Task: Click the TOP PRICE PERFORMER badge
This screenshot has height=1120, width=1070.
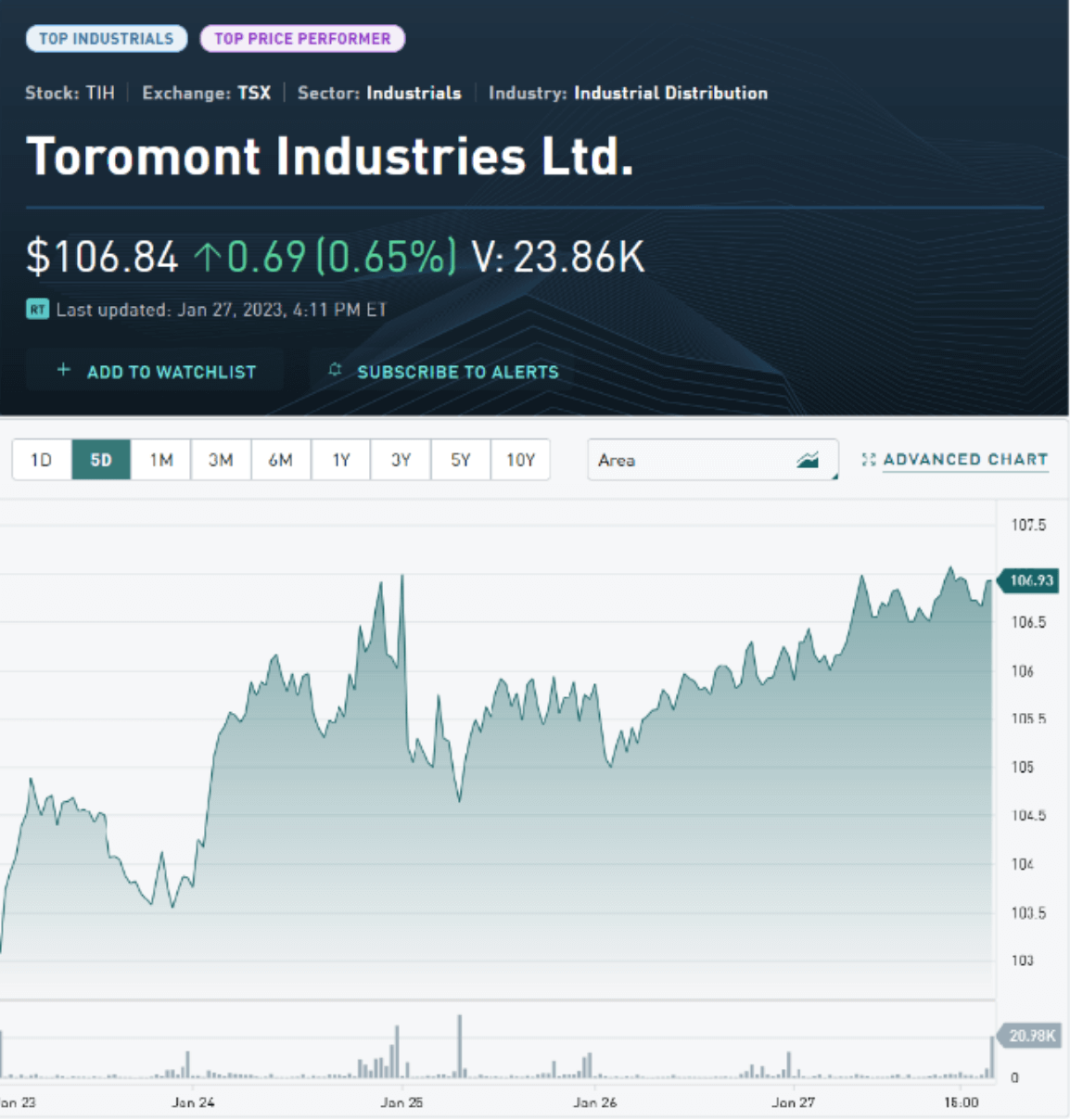Action: [x=302, y=38]
